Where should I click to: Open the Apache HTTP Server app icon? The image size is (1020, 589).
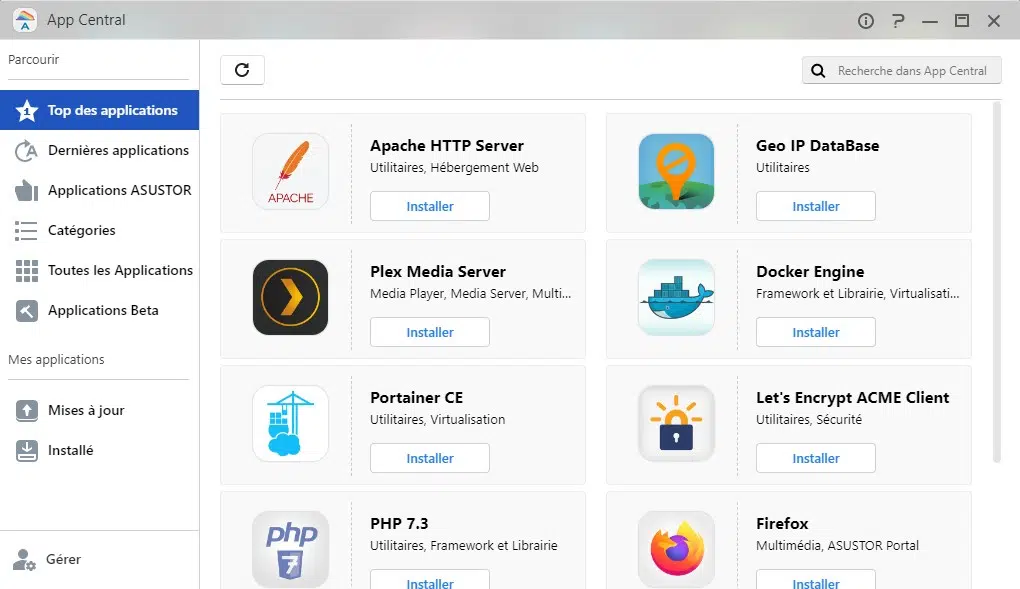pos(290,172)
